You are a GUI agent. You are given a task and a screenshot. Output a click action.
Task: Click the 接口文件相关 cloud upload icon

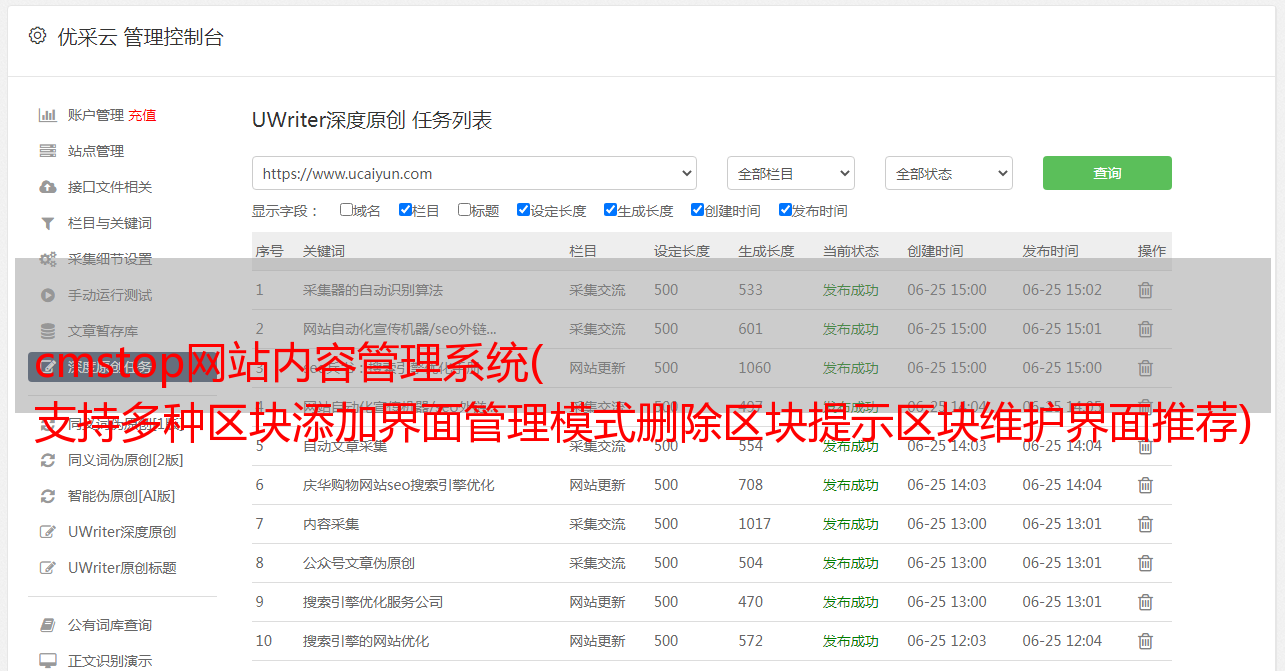coord(47,187)
